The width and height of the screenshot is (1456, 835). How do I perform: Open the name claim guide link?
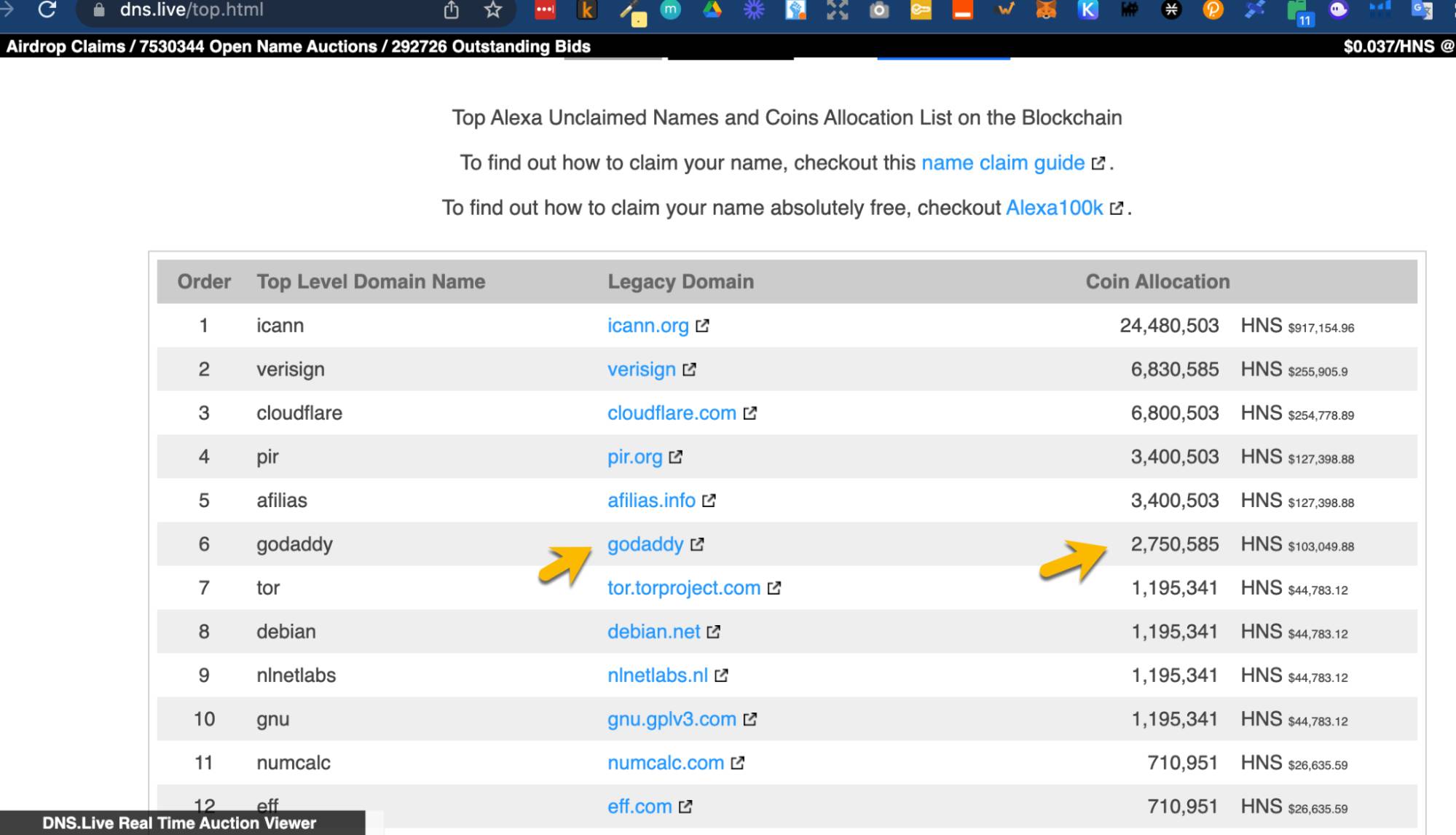1003,162
